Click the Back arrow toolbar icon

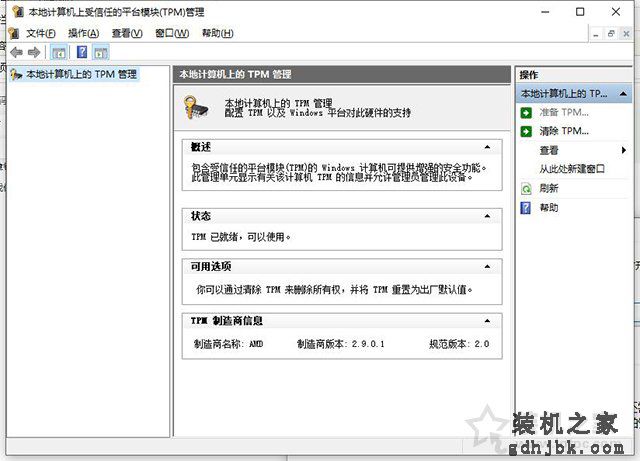coord(17,52)
